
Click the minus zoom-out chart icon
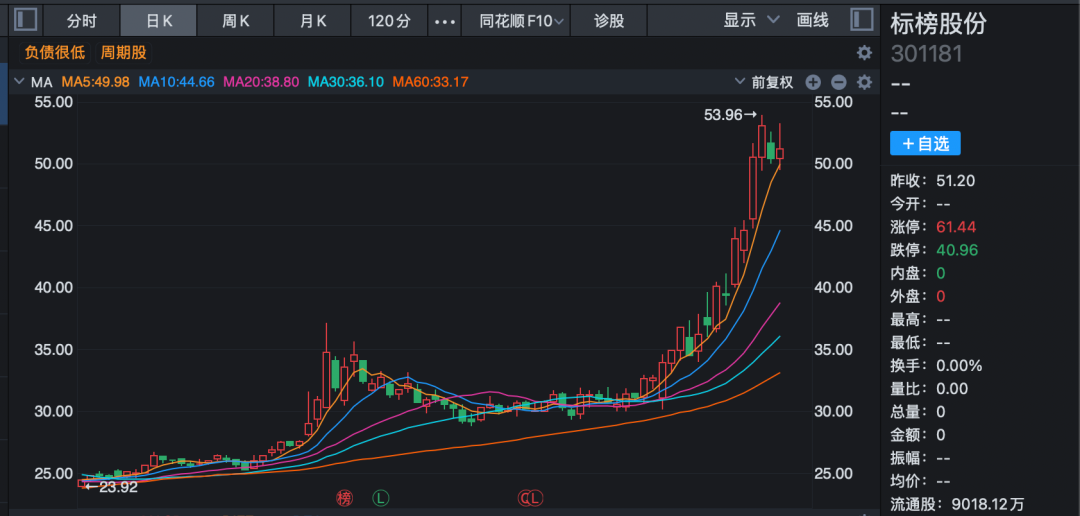[x=839, y=82]
